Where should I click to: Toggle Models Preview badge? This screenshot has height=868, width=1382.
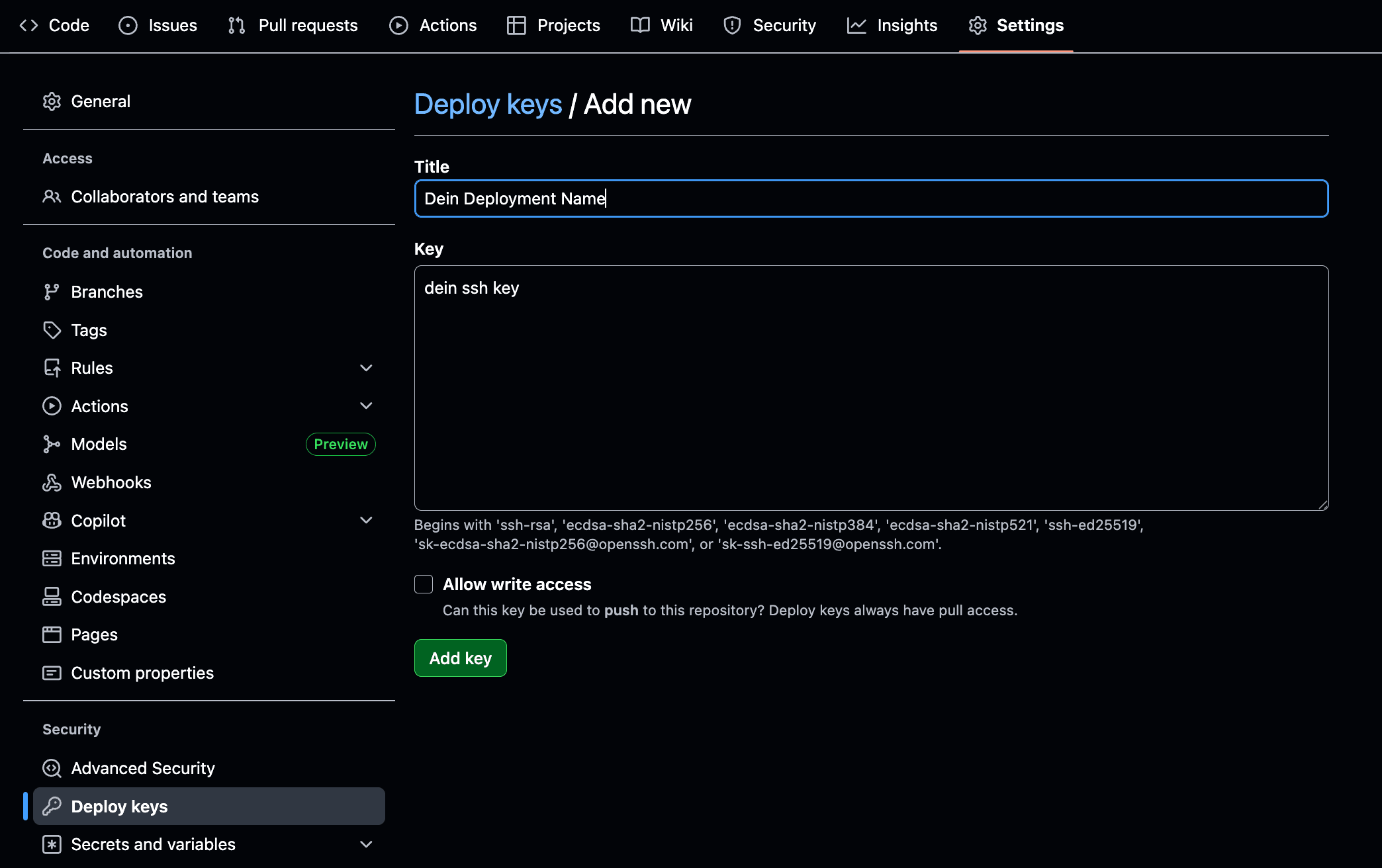coord(340,444)
